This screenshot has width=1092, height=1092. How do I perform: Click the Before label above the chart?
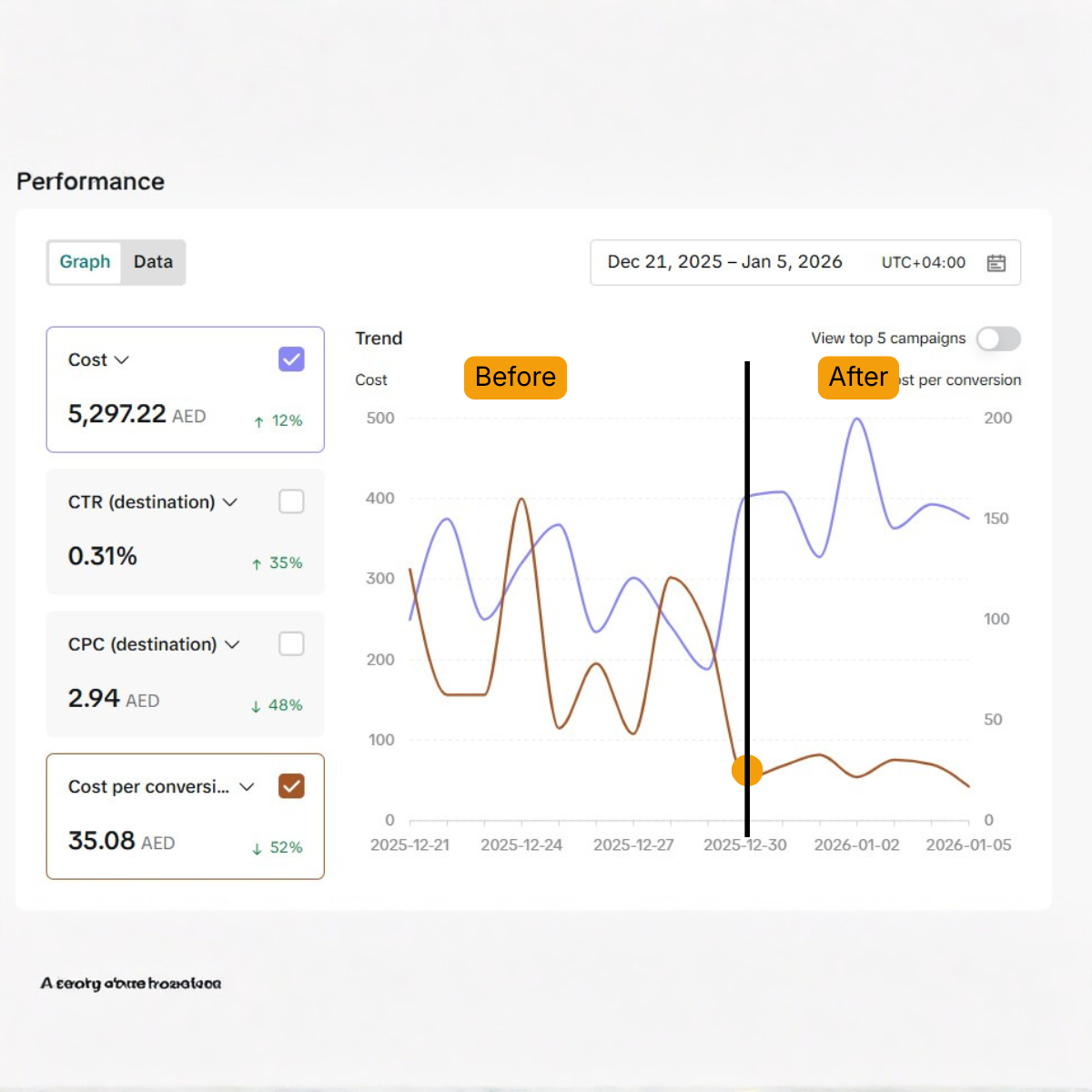515,378
